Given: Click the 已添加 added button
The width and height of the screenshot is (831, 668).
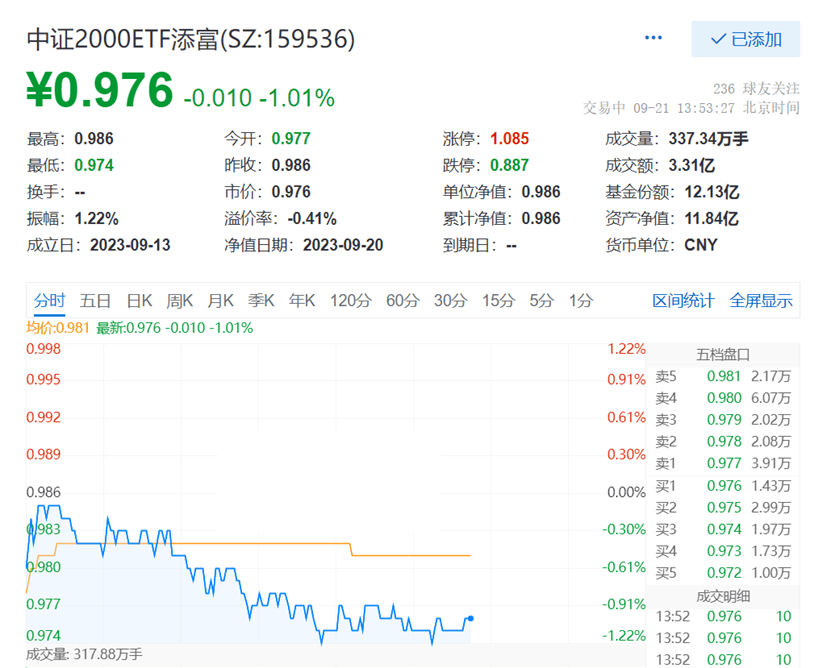Looking at the screenshot, I should click(746, 39).
